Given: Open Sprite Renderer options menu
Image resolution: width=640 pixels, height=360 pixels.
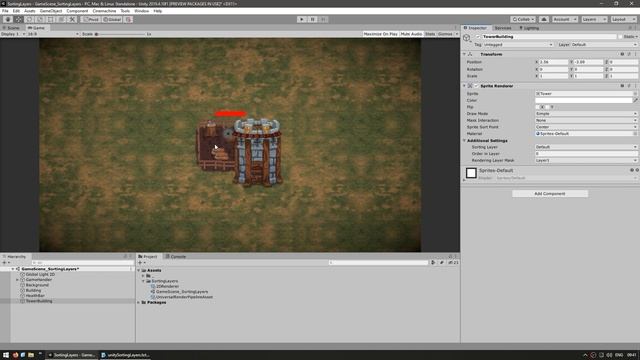Looking at the screenshot, I should (635, 86).
